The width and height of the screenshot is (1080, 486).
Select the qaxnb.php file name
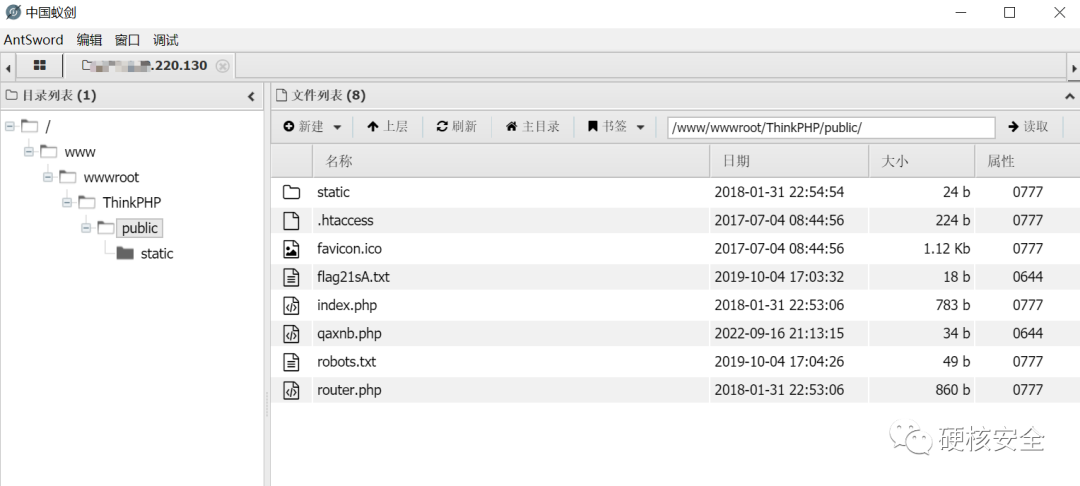[x=349, y=334]
